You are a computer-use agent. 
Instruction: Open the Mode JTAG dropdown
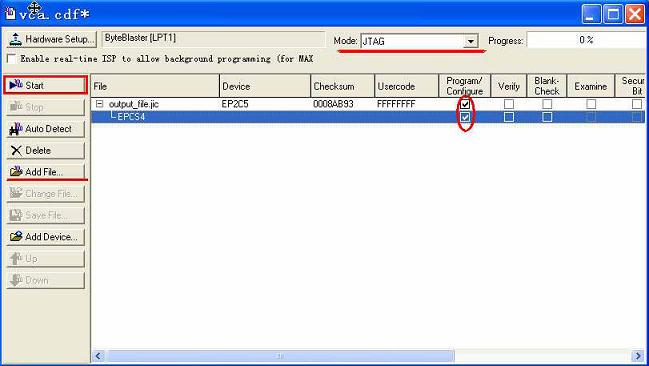tap(470, 41)
